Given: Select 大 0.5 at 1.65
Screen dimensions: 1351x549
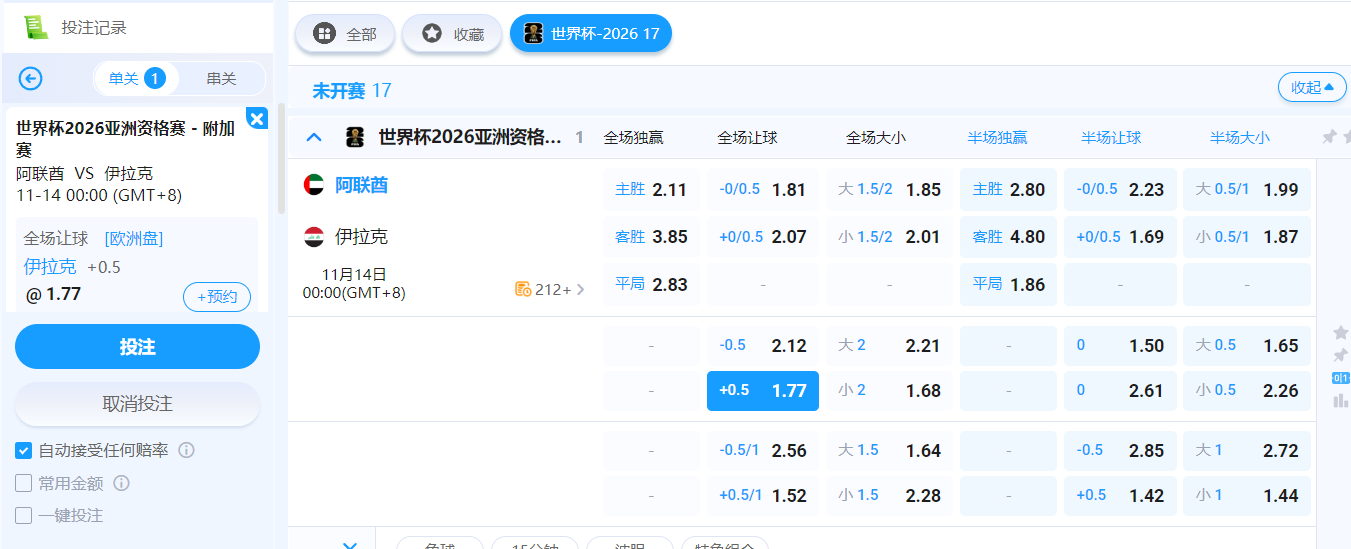Looking at the screenshot, I should pos(1247,345).
